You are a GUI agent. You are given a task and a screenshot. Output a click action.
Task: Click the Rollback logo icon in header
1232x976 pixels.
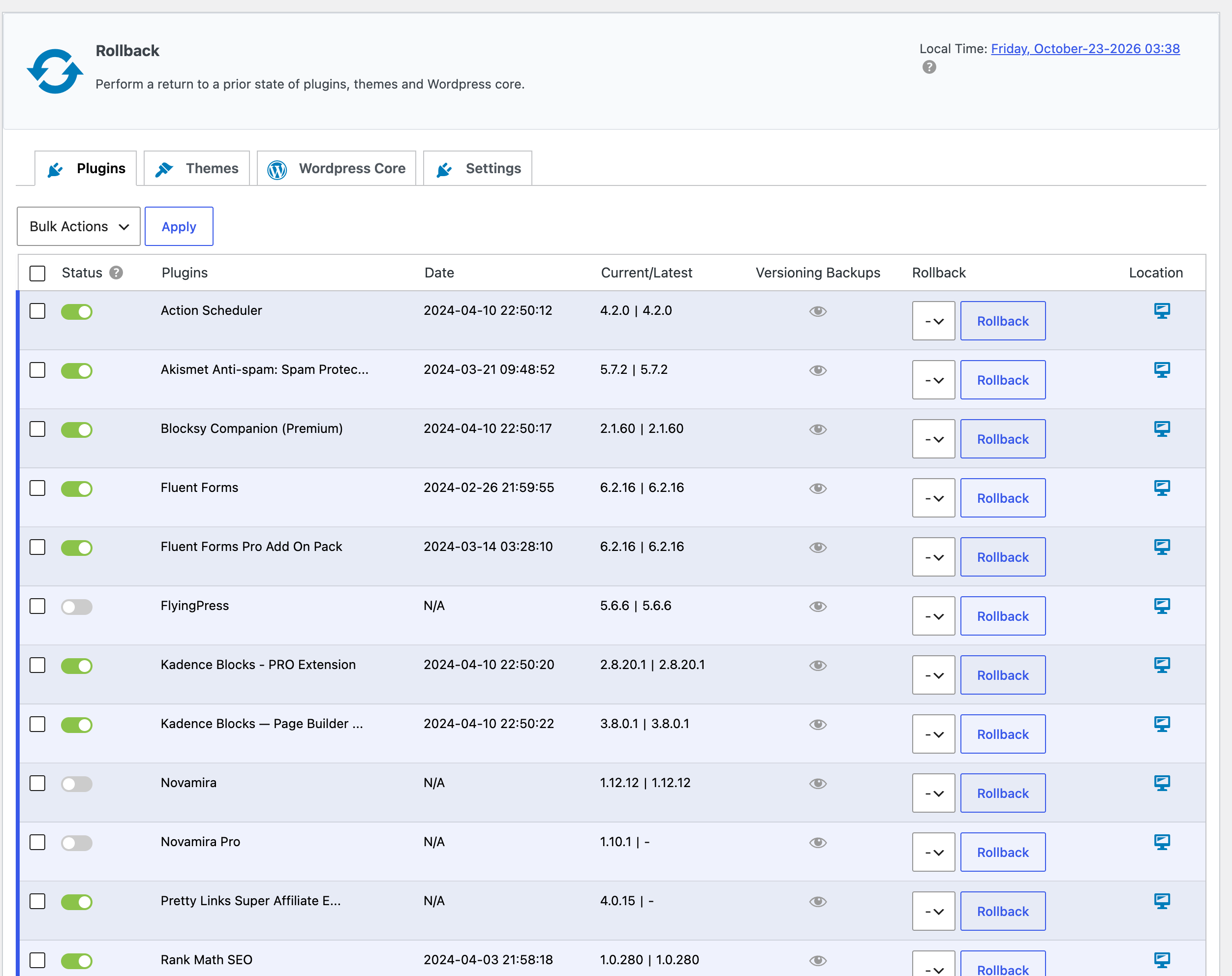tap(55, 71)
